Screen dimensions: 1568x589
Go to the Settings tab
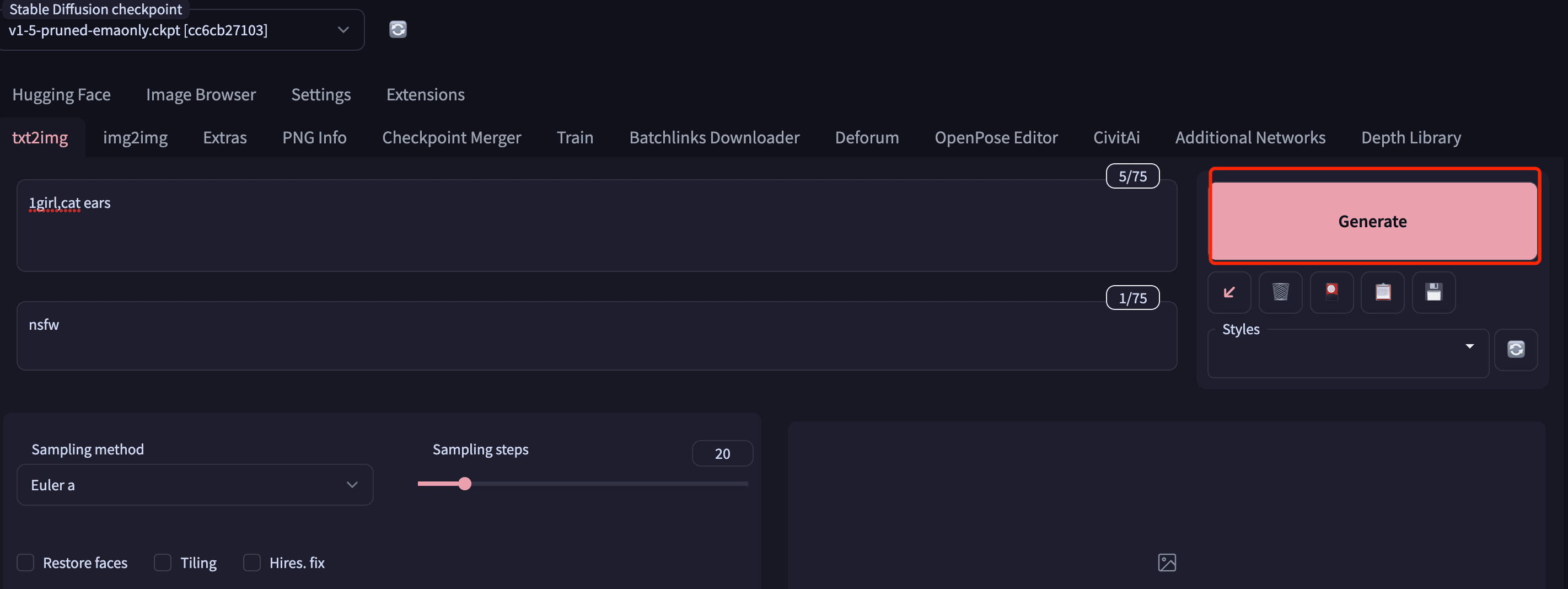[321, 94]
